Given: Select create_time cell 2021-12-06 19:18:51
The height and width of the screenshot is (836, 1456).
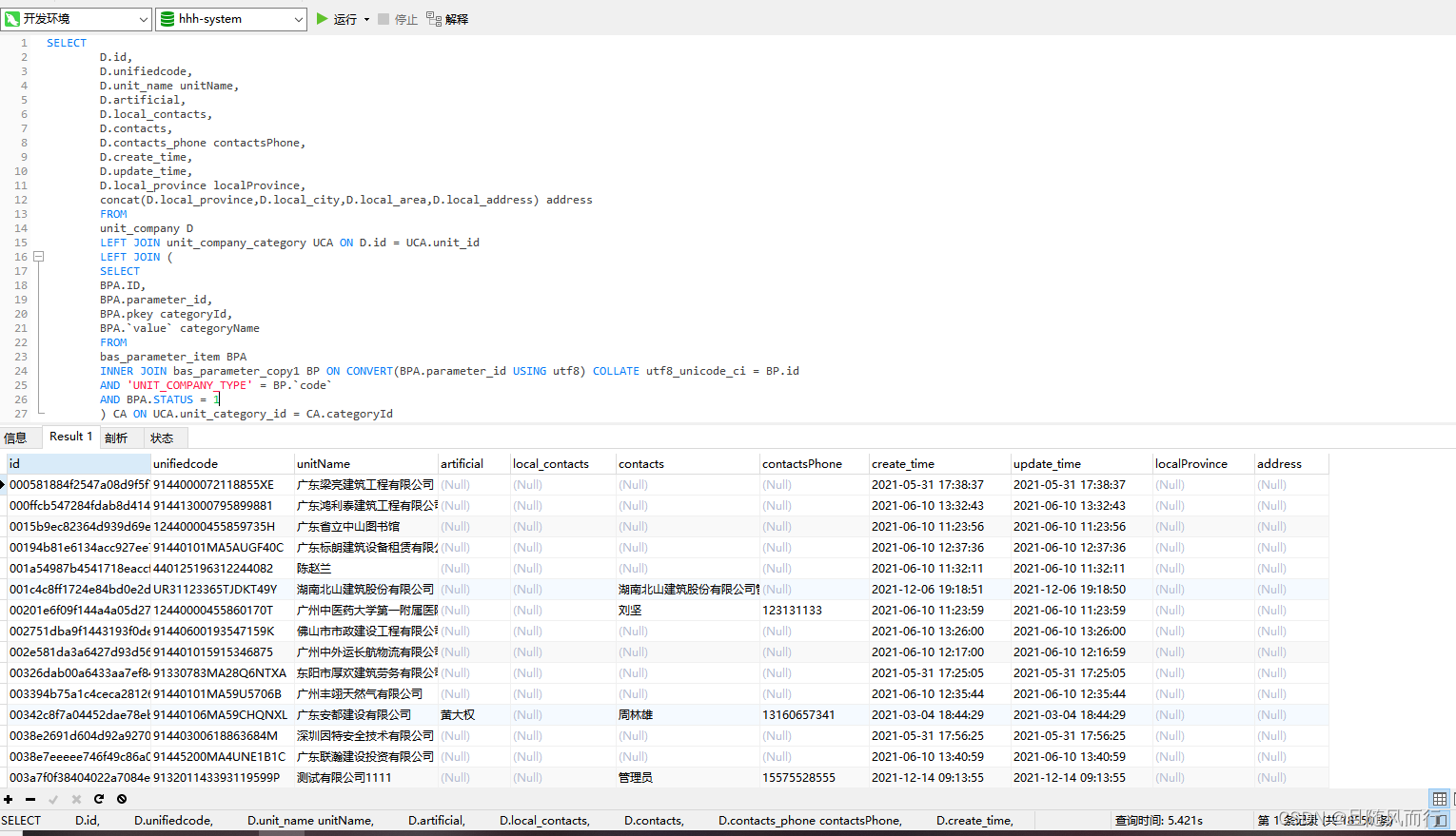Looking at the screenshot, I should (x=940, y=590).
